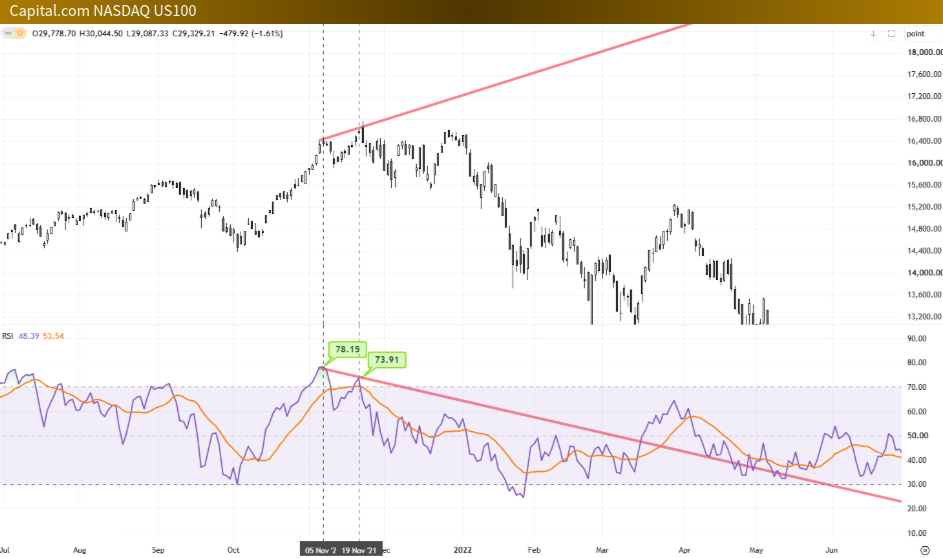The width and height of the screenshot is (943, 558).
Task: Click the 73.91 RSI callout label
Action: pos(387,360)
